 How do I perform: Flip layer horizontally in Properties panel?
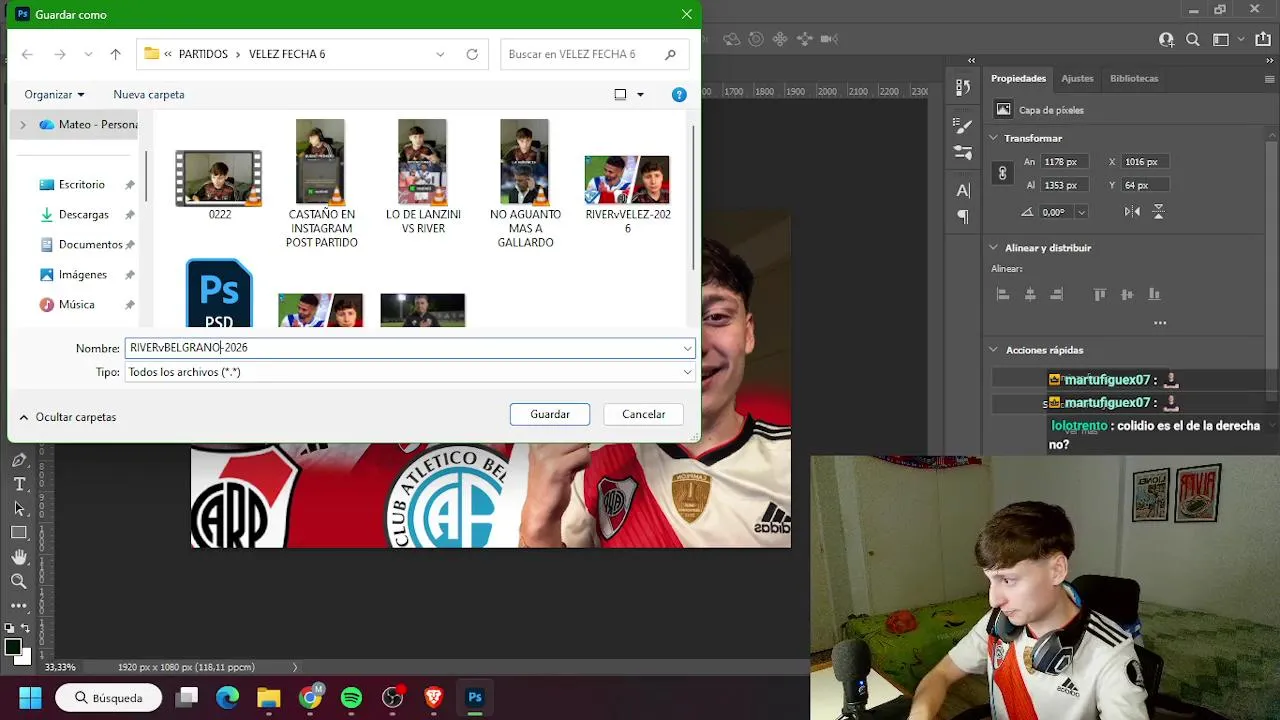coord(1132,212)
